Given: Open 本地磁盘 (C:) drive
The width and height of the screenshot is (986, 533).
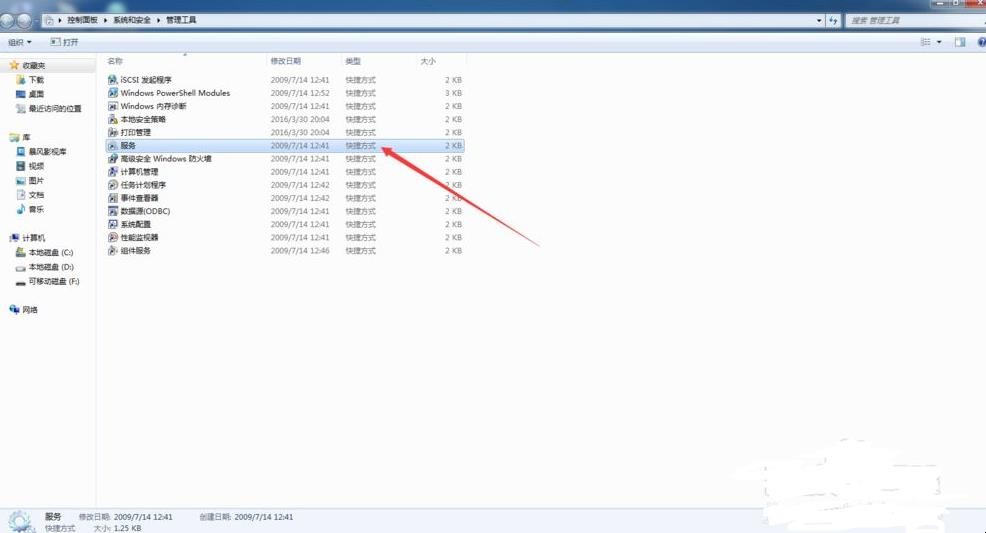Looking at the screenshot, I should pyautogui.click(x=45, y=253).
